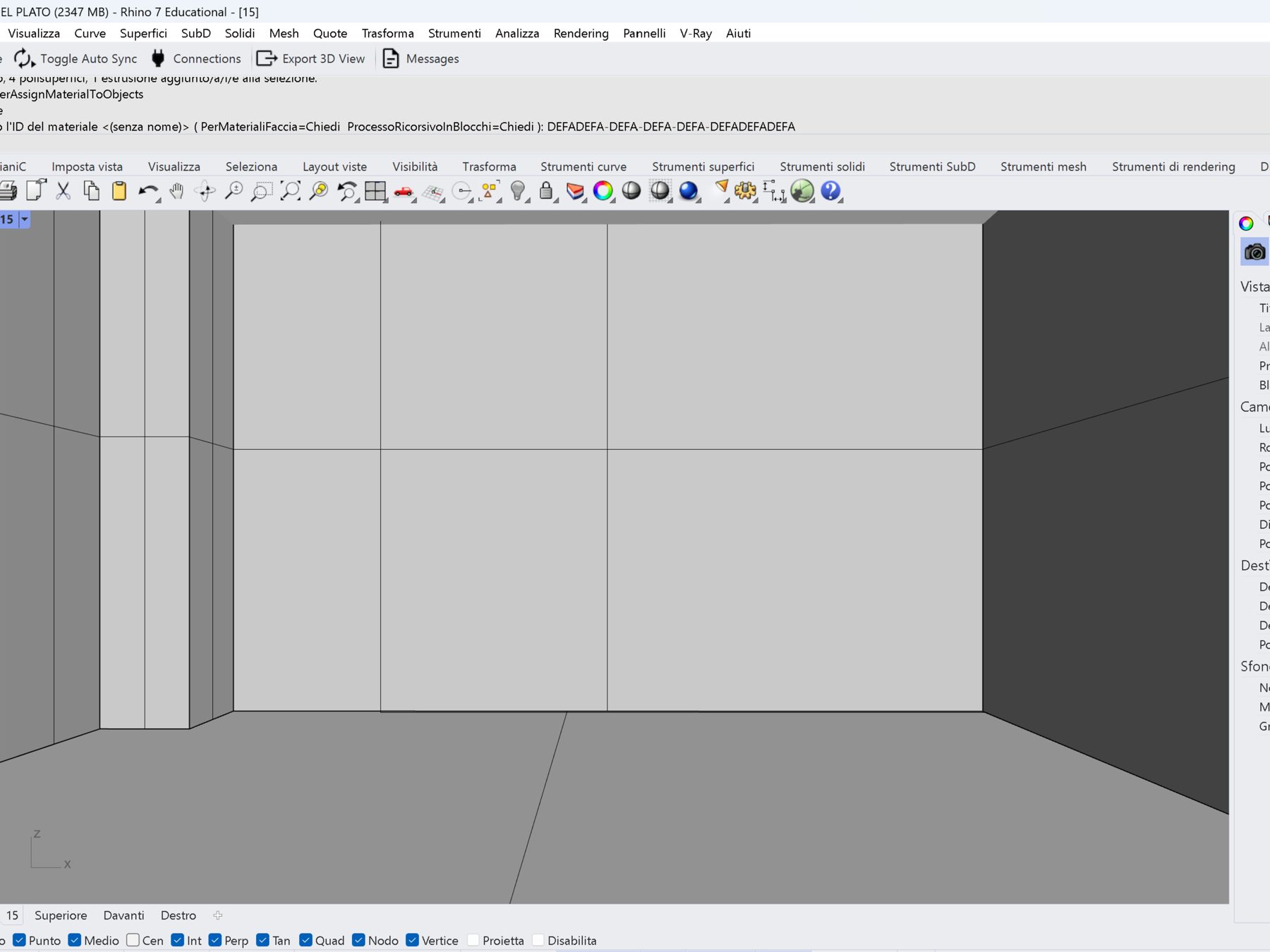The height and width of the screenshot is (952, 1270).
Task: Select the Pan hand tool
Action: pyautogui.click(x=176, y=191)
